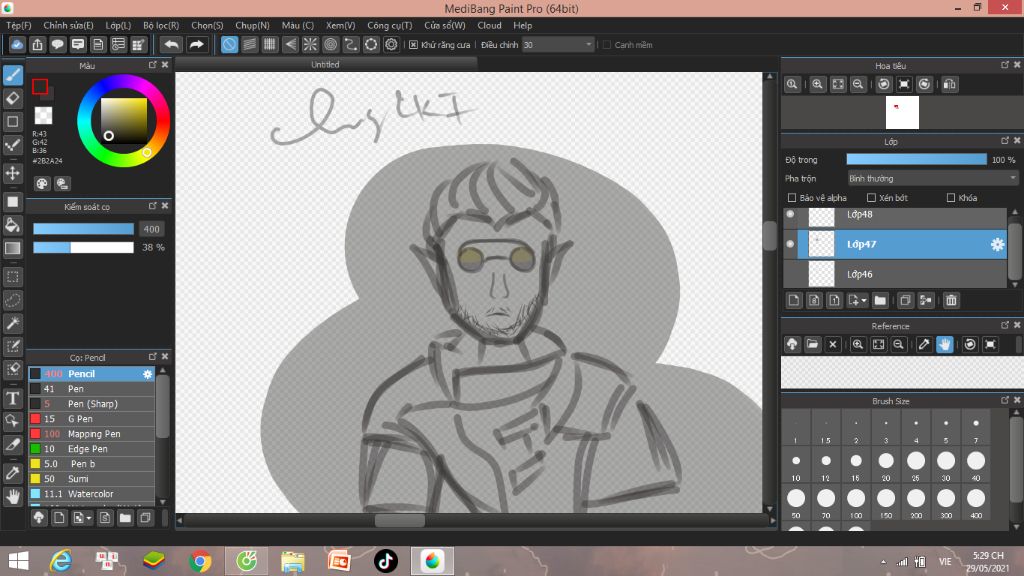This screenshot has height=576, width=1024.
Task: Pick the Gradient tool
Action: point(13,248)
